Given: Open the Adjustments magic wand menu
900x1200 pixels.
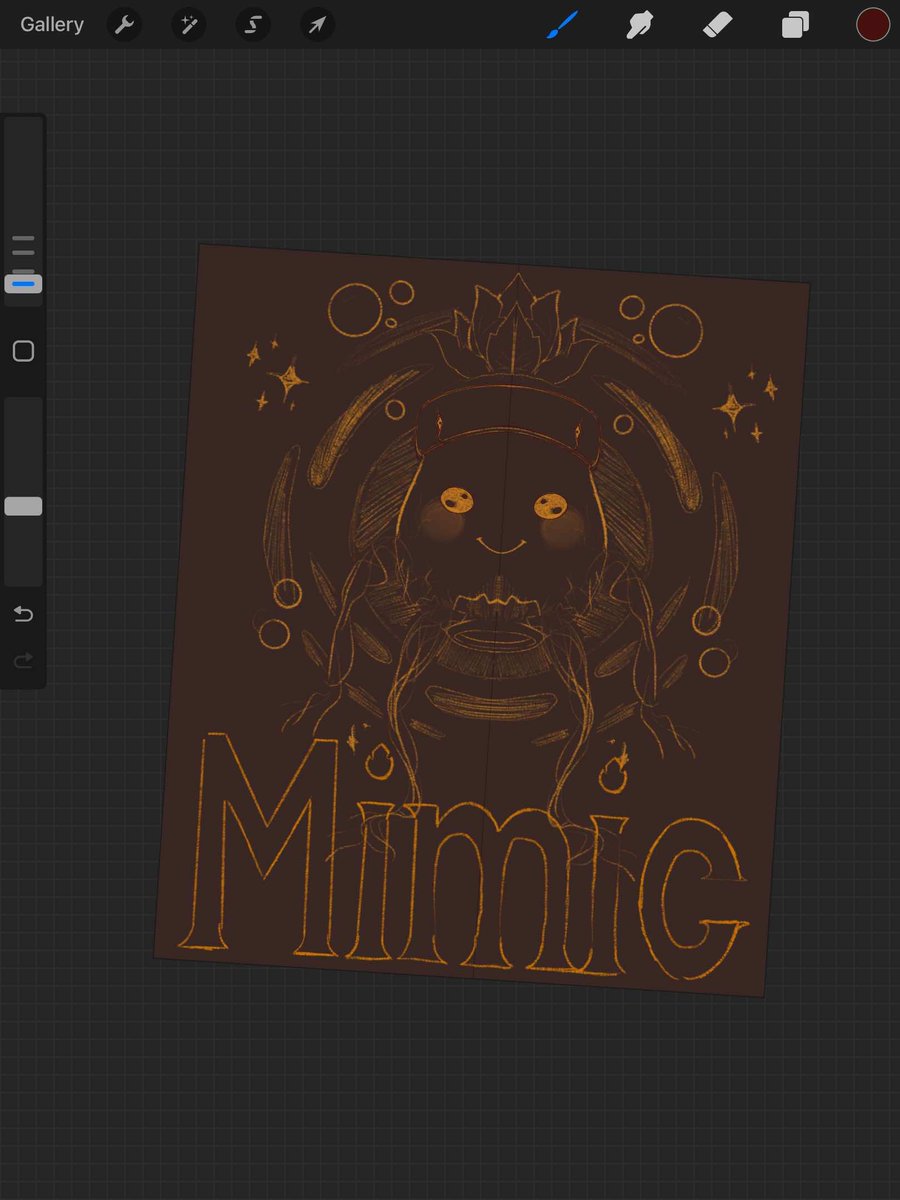Looking at the screenshot, I should click(188, 25).
